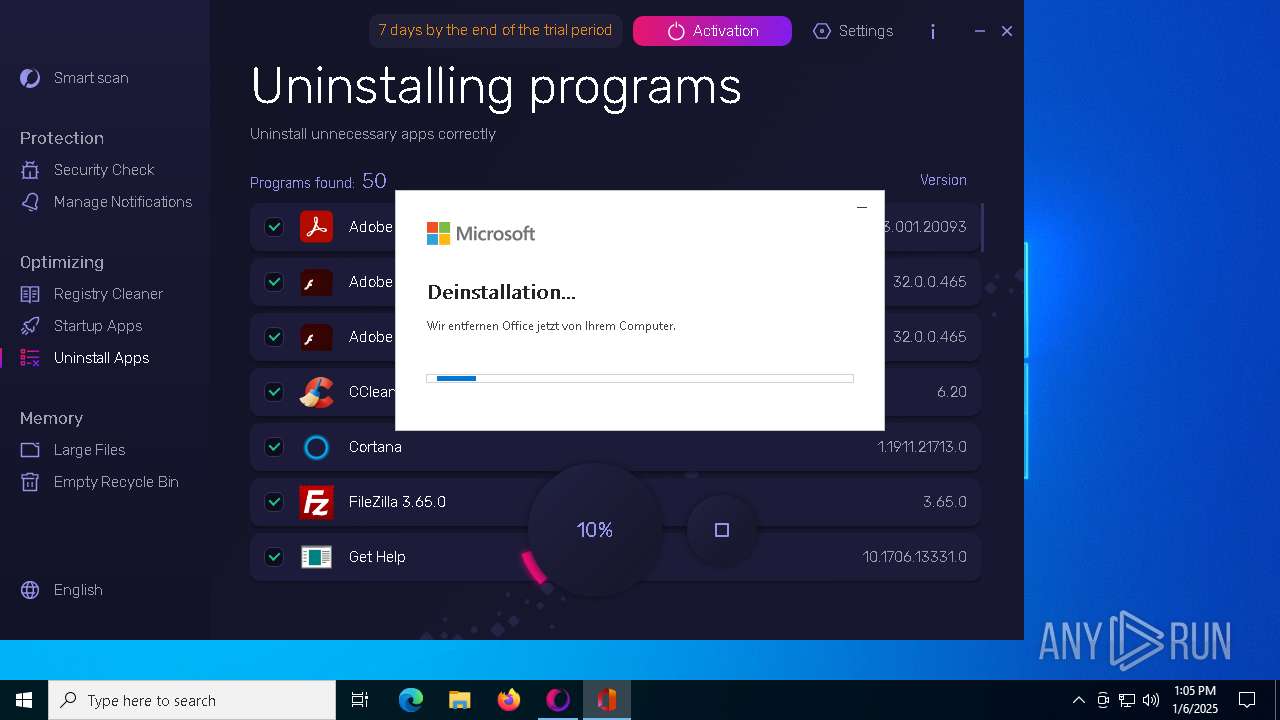Click the Uninstall Apps list icon

pos(30,358)
